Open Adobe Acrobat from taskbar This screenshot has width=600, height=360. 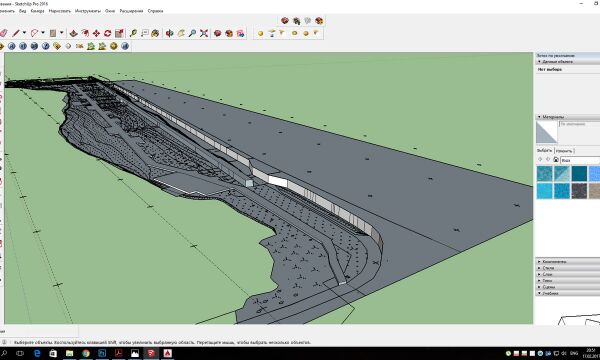119,353
